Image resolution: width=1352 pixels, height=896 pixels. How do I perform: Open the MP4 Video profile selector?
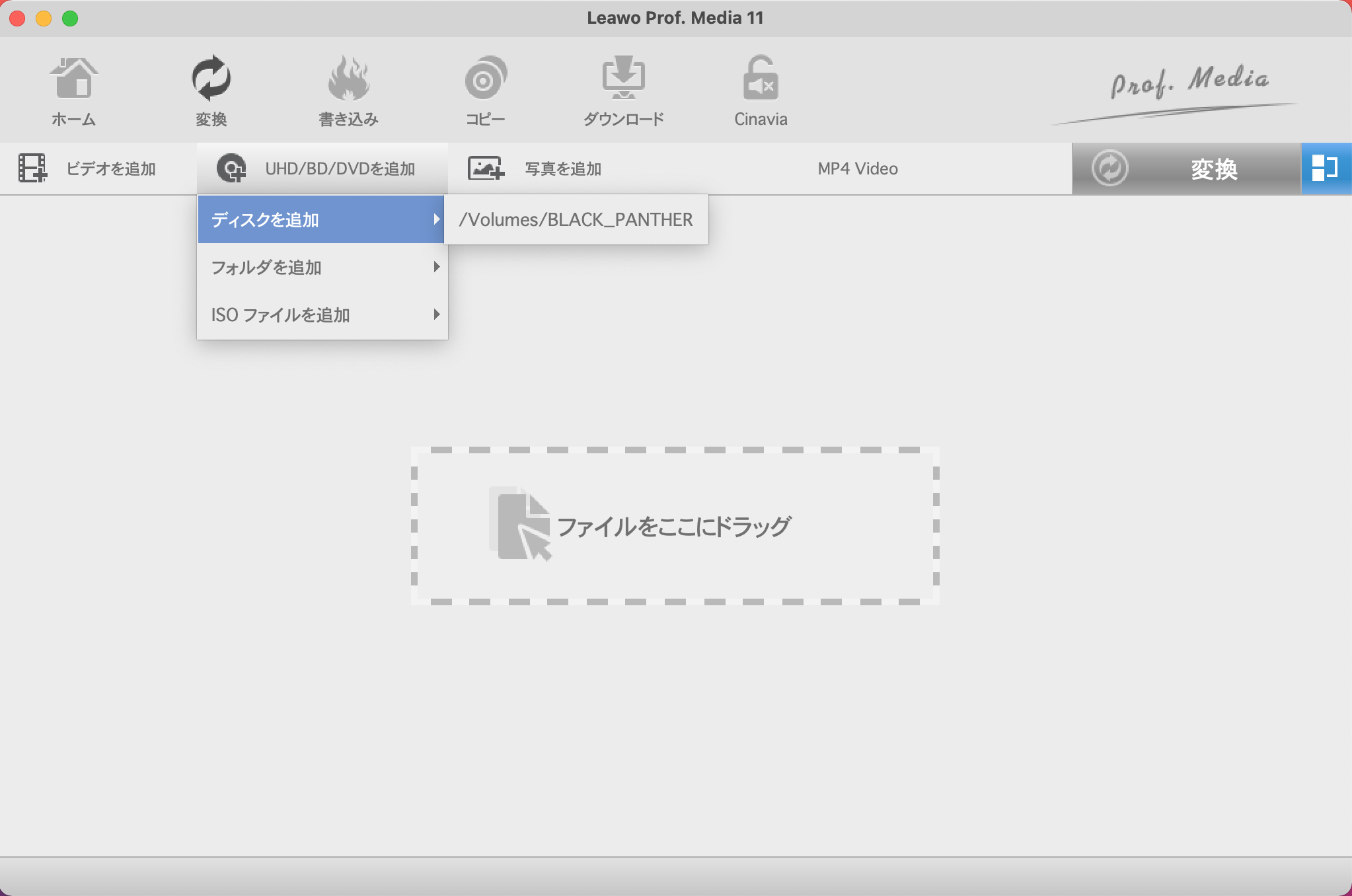[x=858, y=168]
